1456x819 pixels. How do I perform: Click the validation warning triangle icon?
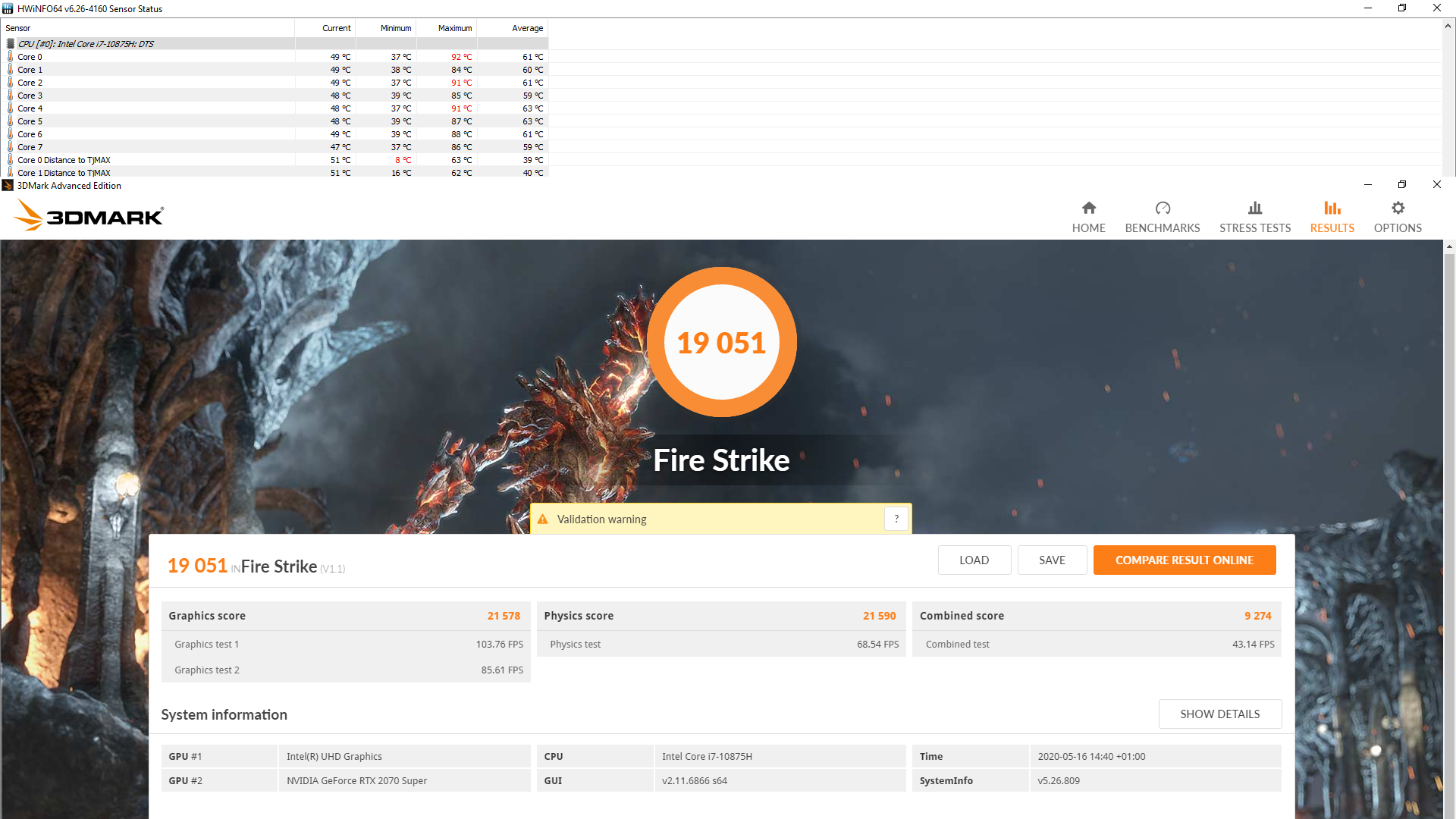coord(543,519)
